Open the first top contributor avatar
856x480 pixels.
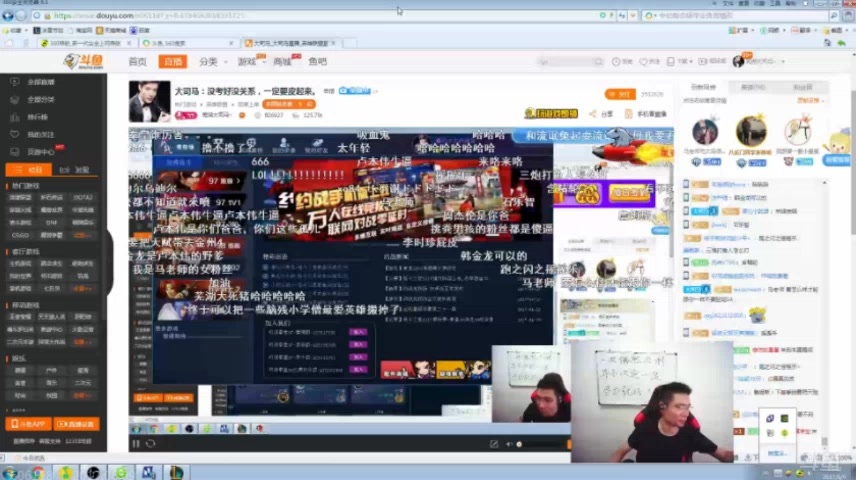click(x=705, y=132)
